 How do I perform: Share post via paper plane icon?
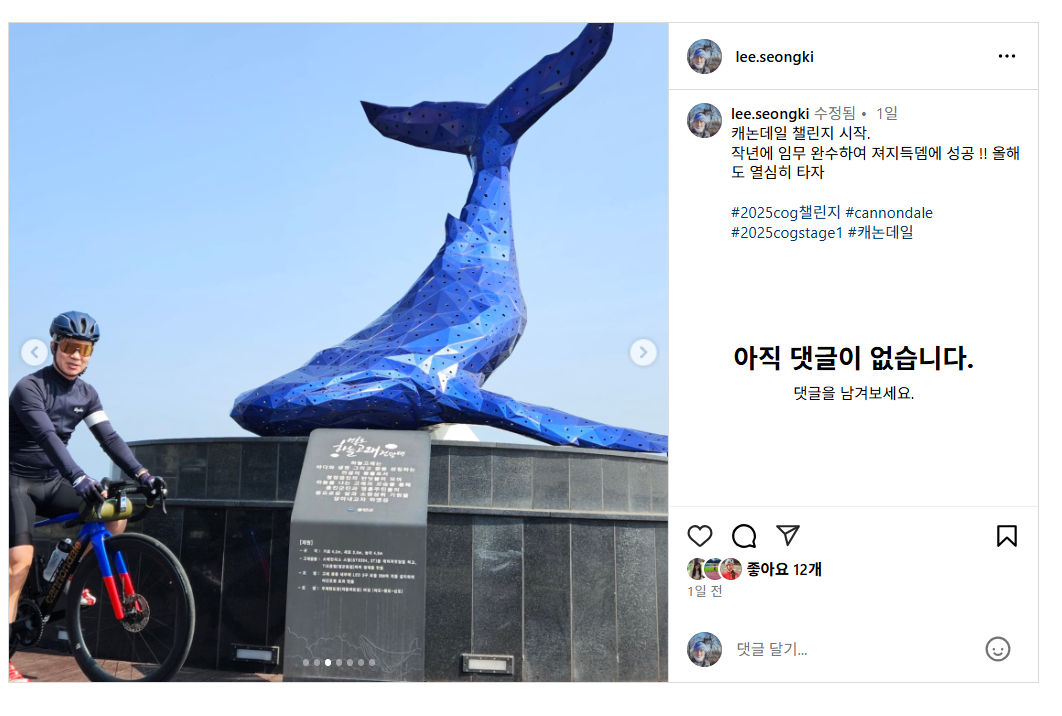788,535
